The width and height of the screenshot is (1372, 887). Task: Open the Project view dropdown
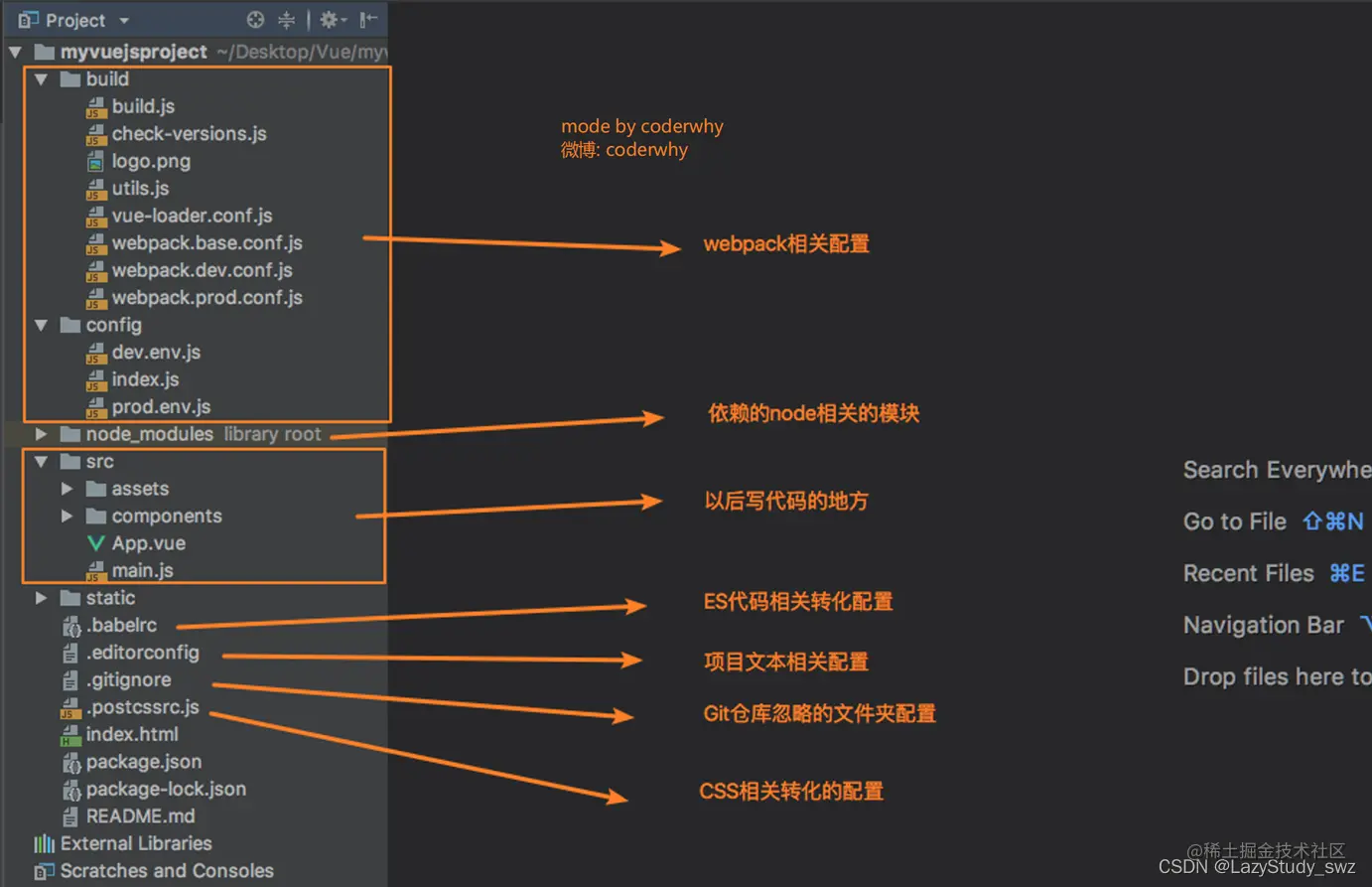point(125,20)
